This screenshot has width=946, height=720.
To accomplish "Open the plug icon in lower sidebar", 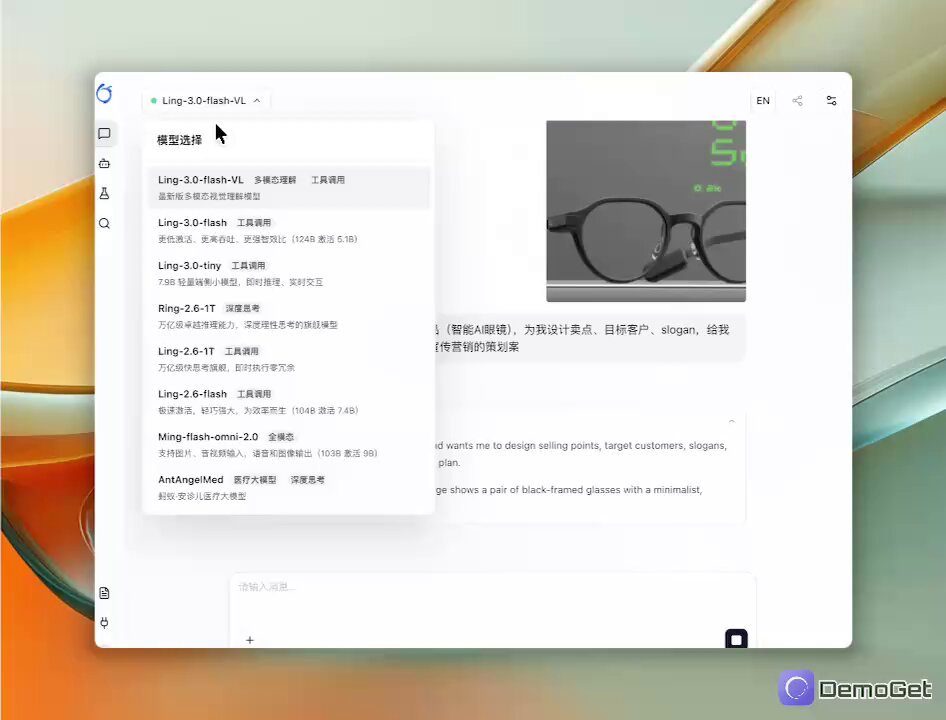I will [x=104, y=623].
